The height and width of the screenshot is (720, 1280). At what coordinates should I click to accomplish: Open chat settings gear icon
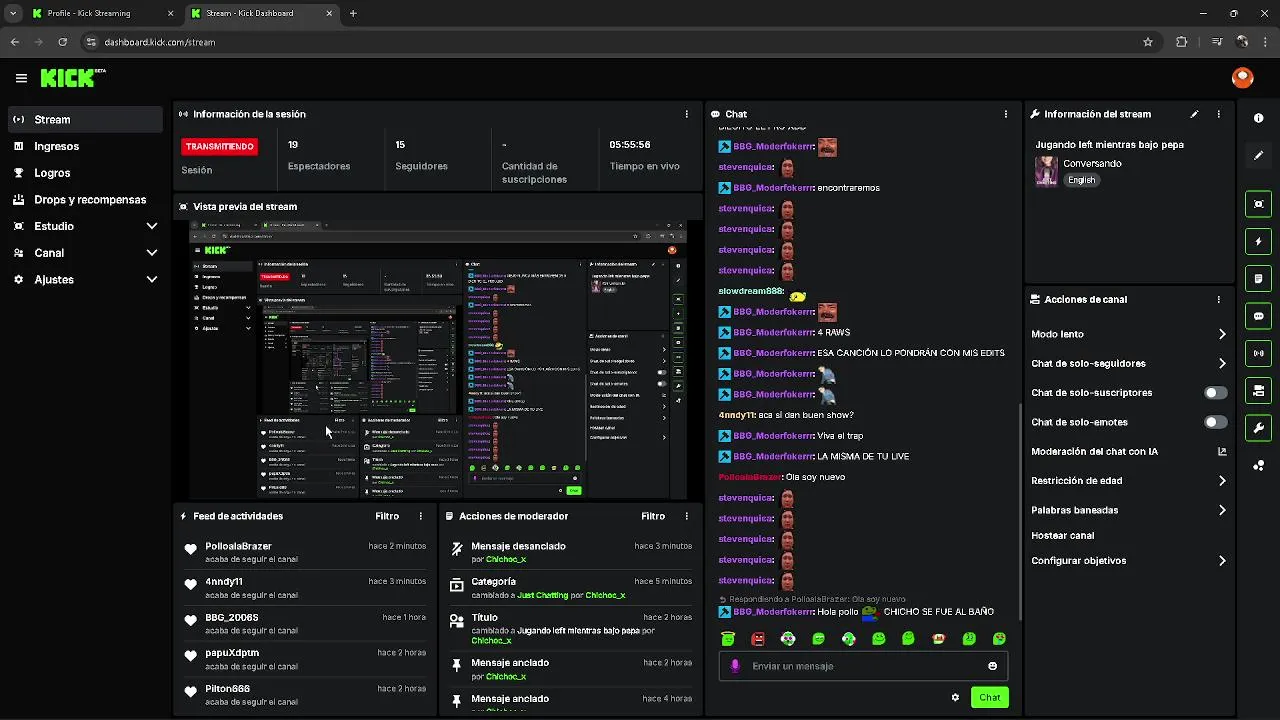955,697
